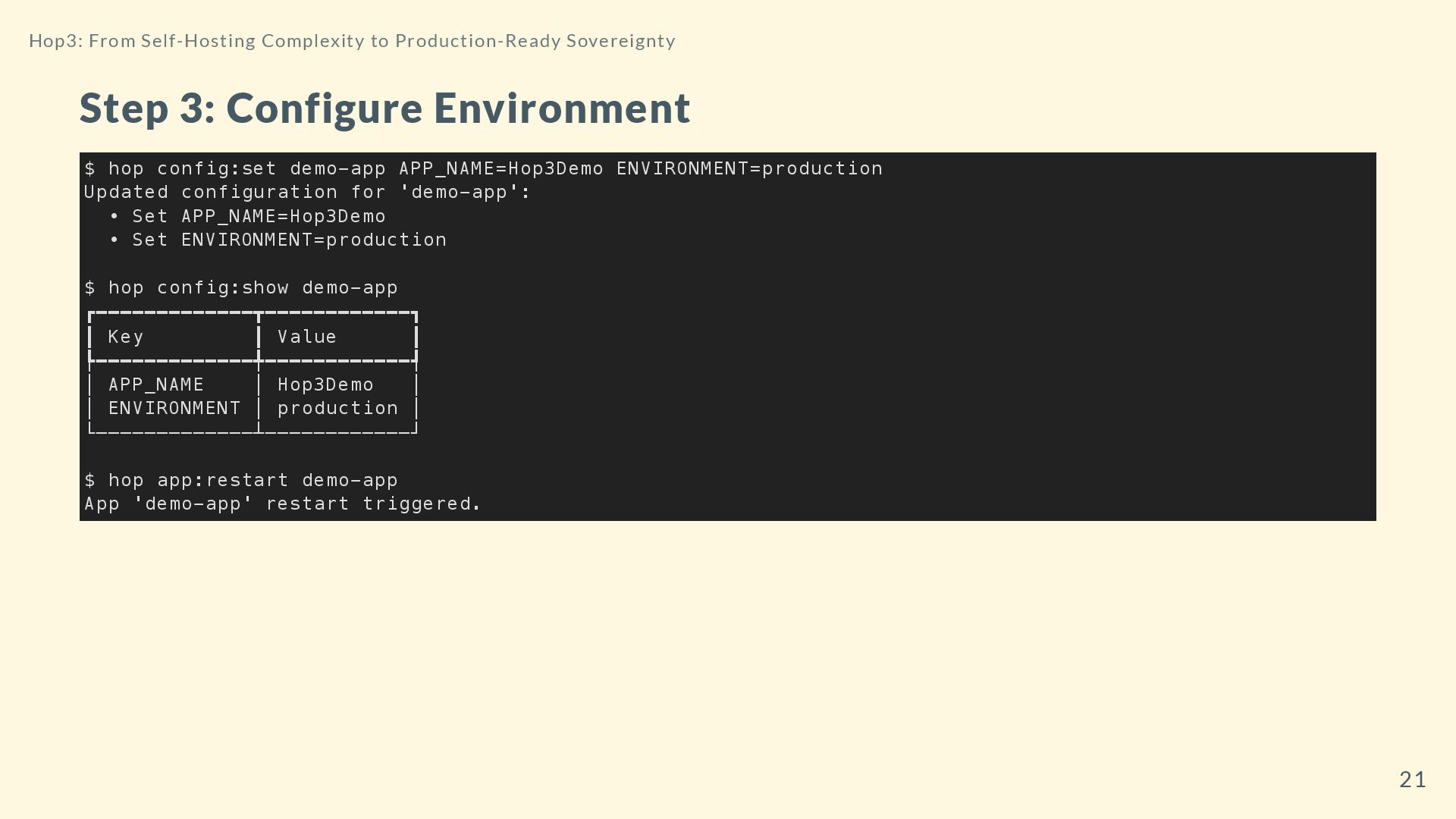The width and height of the screenshot is (1456, 819).
Task: Click 'ENVIRONMENT=production' argument in first command
Action: tap(749, 168)
